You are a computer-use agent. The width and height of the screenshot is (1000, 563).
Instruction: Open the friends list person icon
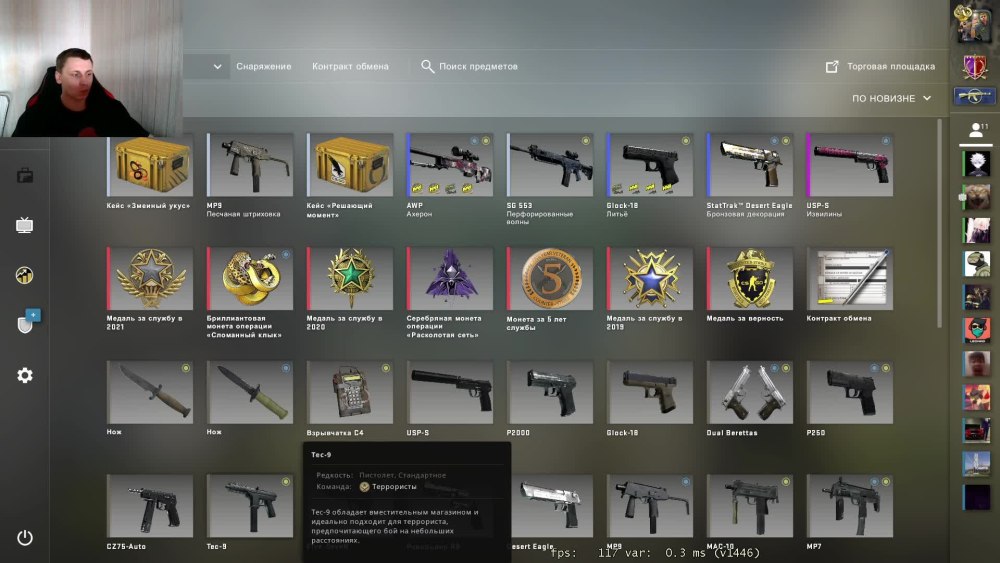976,131
